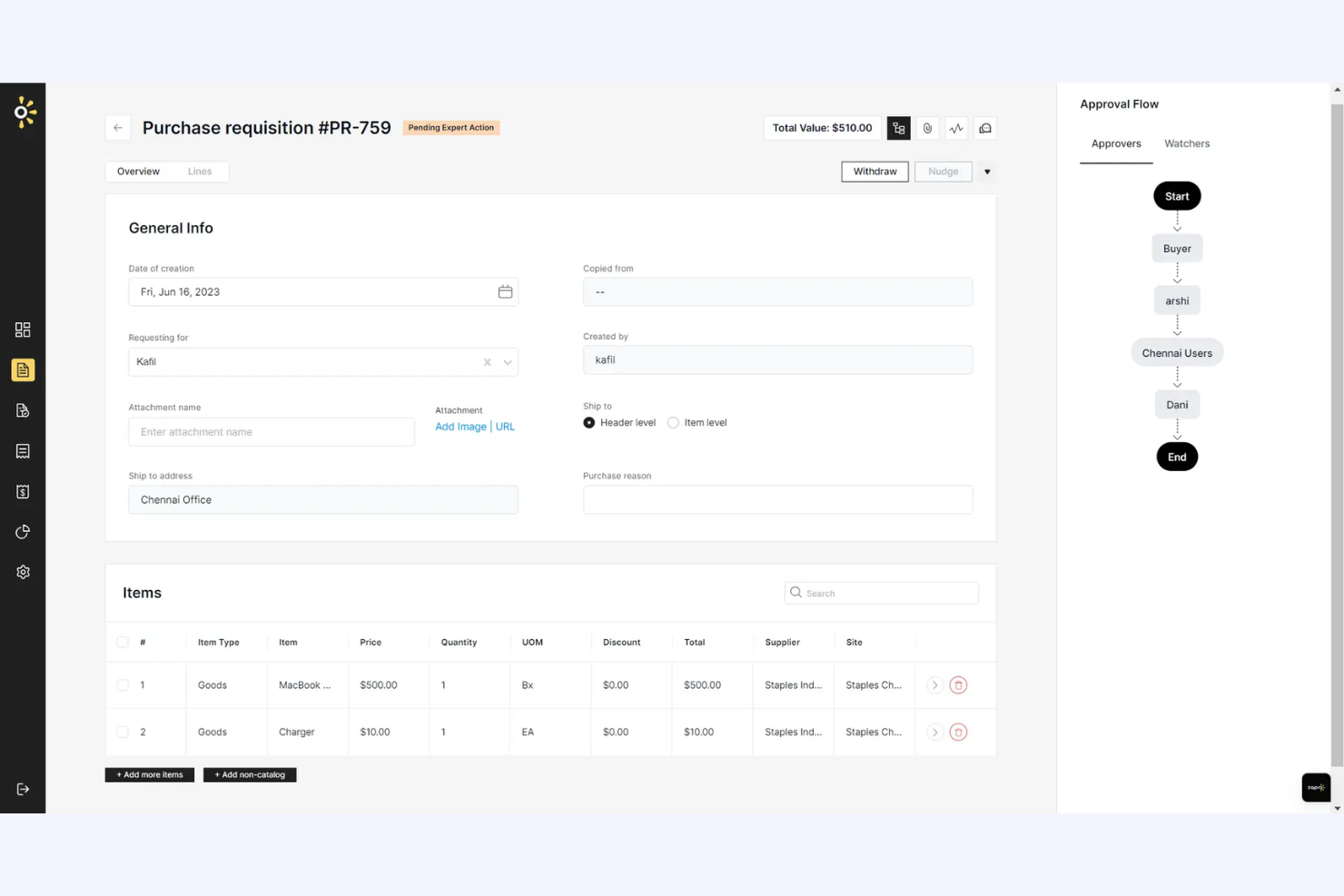
Task: Select the Lines tab
Action: click(200, 171)
